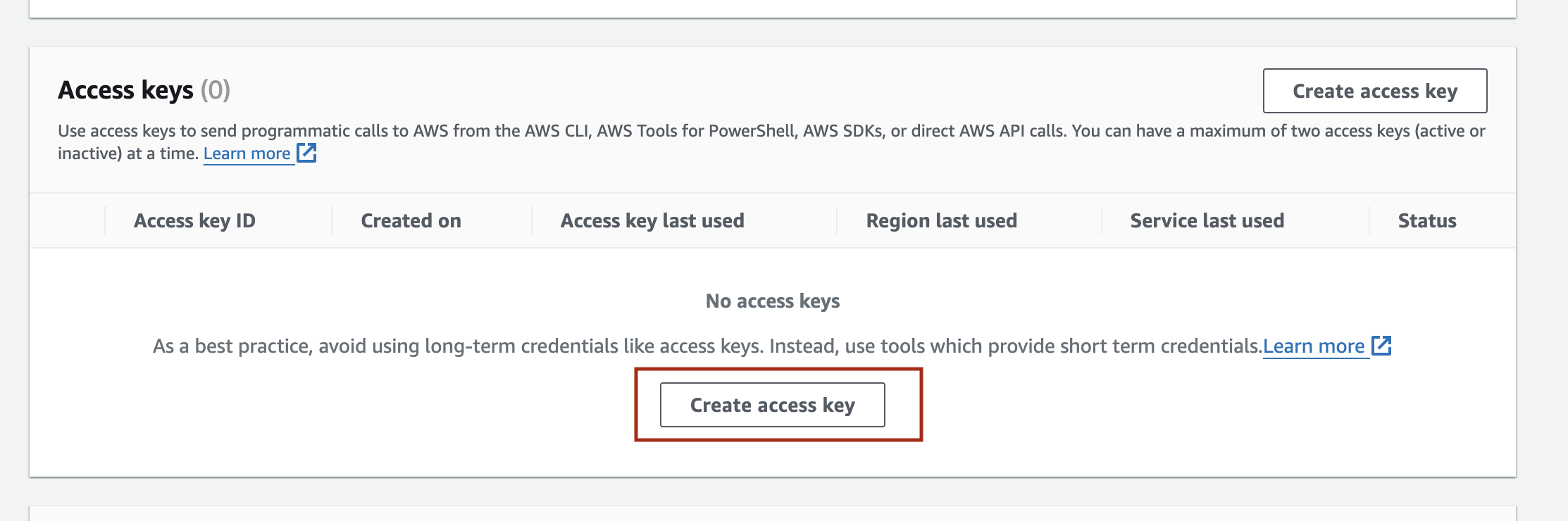
Task: Click the No access keys message
Action: click(x=773, y=301)
